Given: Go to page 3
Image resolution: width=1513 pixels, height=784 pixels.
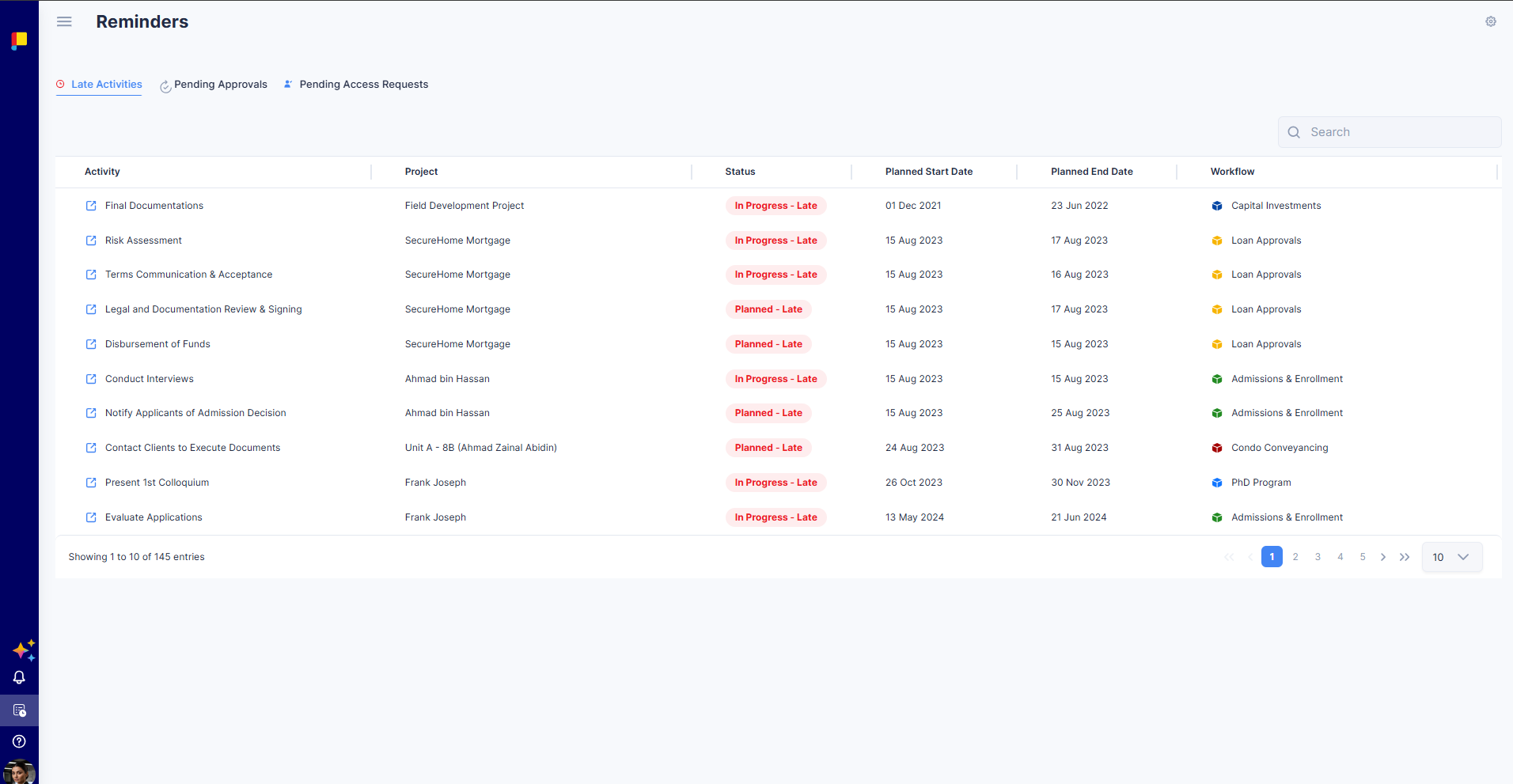Looking at the screenshot, I should [x=1318, y=557].
